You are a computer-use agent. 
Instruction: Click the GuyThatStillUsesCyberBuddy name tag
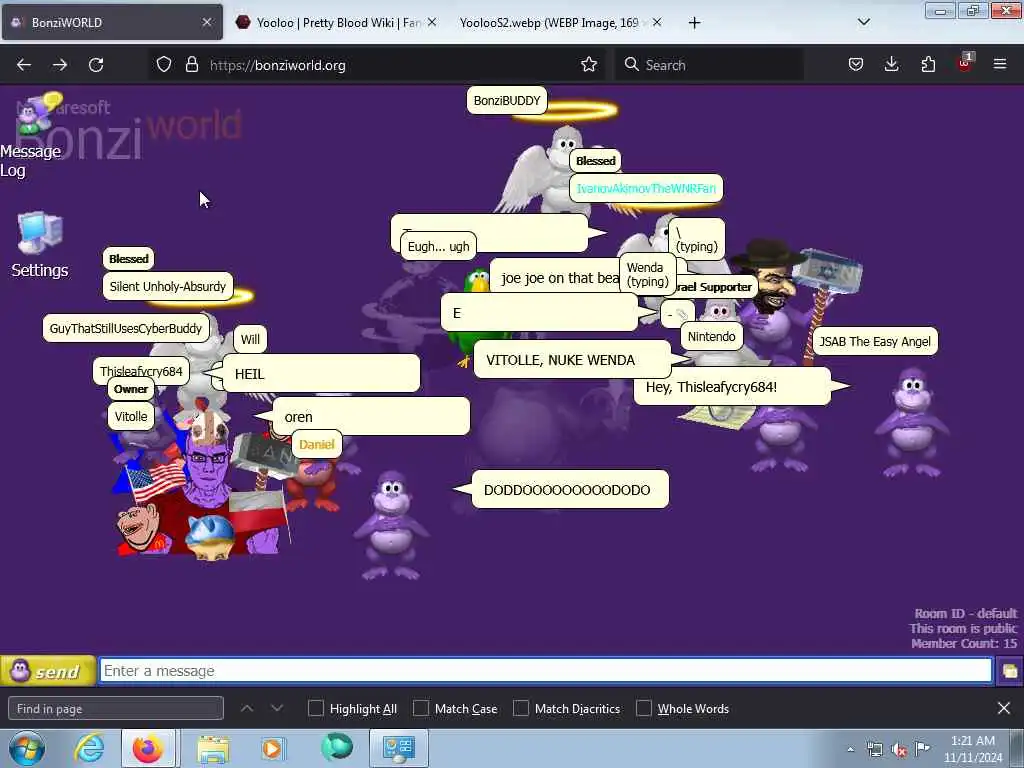pos(125,328)
